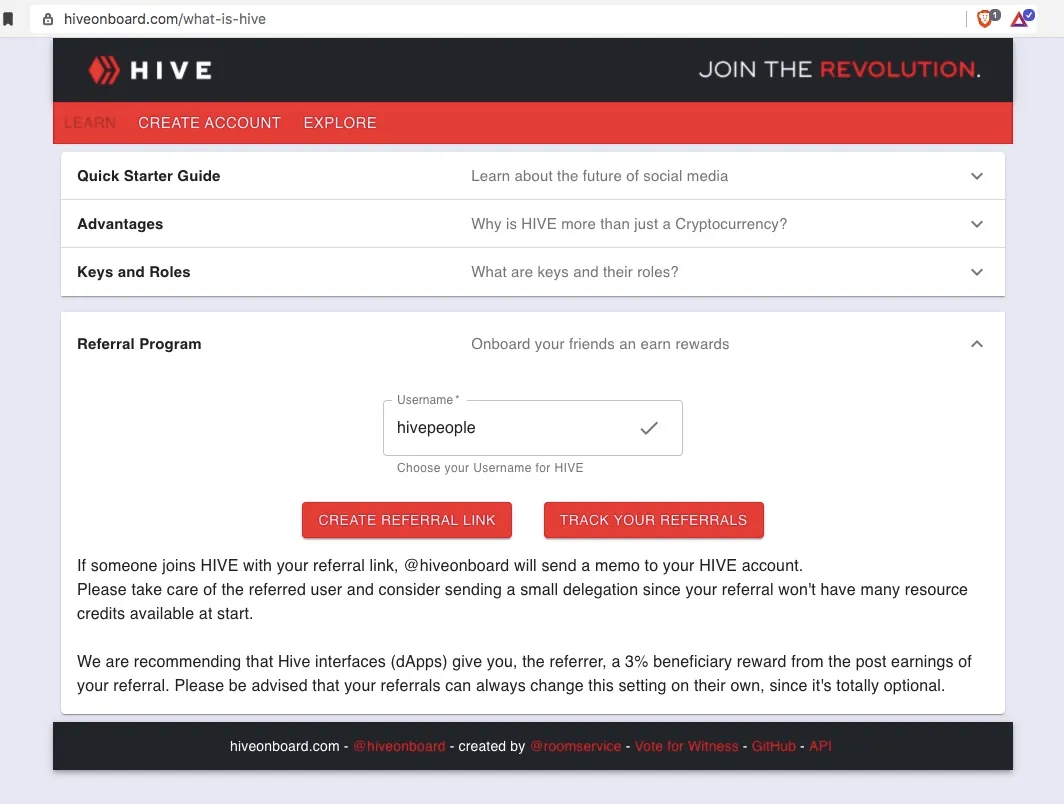Click 'What are keys and their roles?'
This screenshot has height=804, width=1064.
click(x=575, y=272)
